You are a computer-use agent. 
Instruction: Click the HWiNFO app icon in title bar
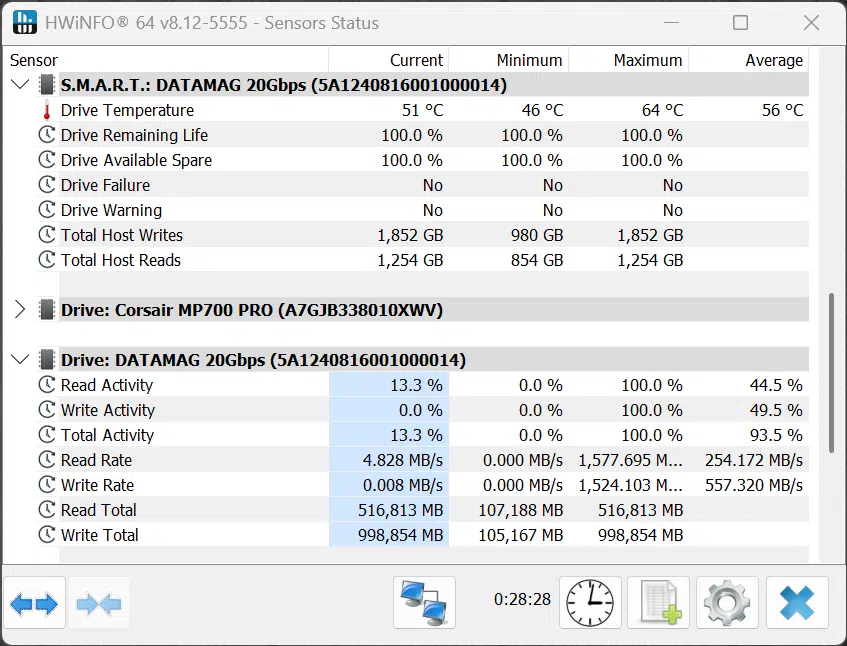click(24, 22)
